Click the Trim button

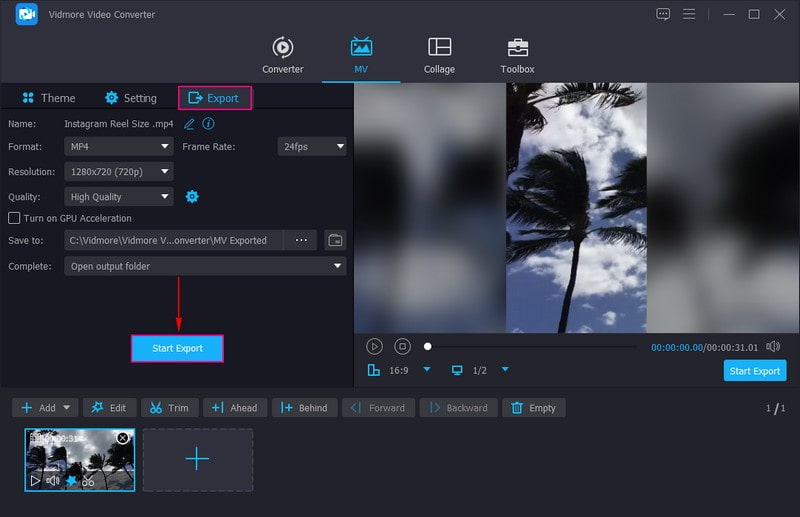click(x=169, y=408)
